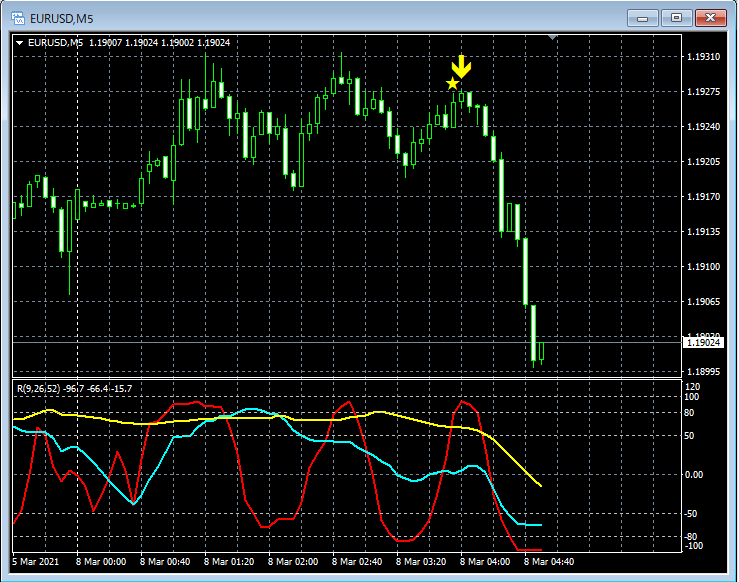Screen dimensions: 739x582
Task: Maximize the EURUSD,M5 chart window
Action: coord(676,18)
